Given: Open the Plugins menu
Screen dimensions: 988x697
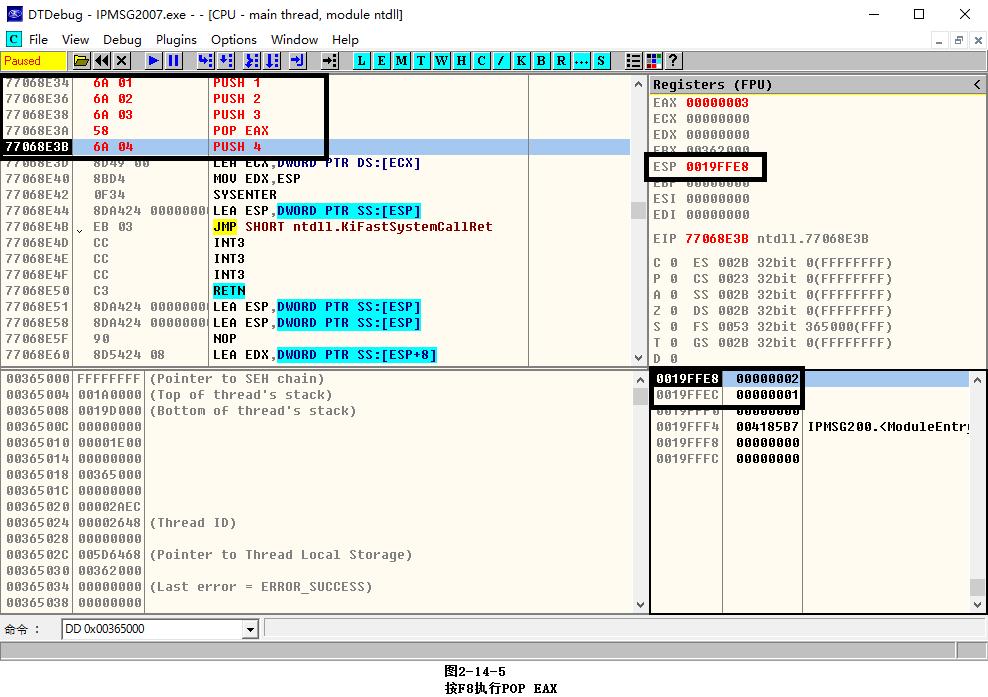Looking at the screenshot, I should pyautogui.click(x=176, y=39).
